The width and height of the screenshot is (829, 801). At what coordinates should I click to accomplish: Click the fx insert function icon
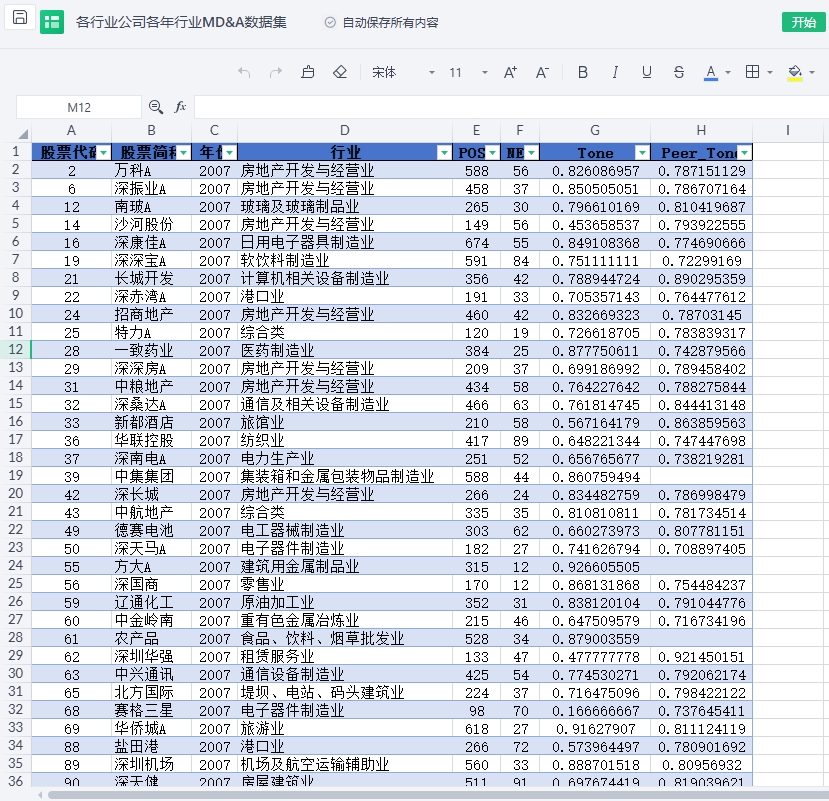tap(180, 107)
